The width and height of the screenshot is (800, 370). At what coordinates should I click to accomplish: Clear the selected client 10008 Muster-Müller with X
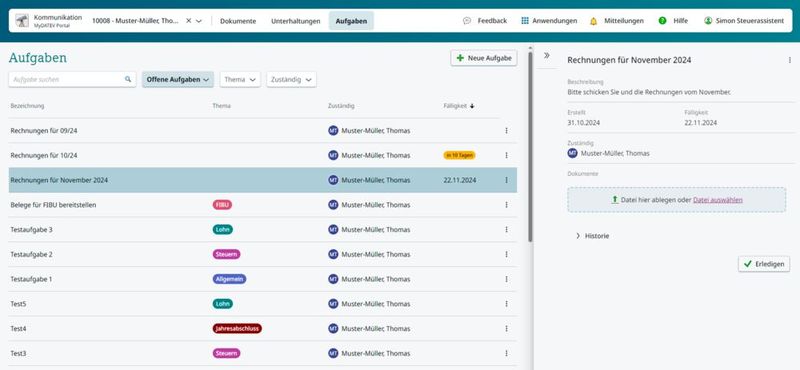click(x=188, y=21)
